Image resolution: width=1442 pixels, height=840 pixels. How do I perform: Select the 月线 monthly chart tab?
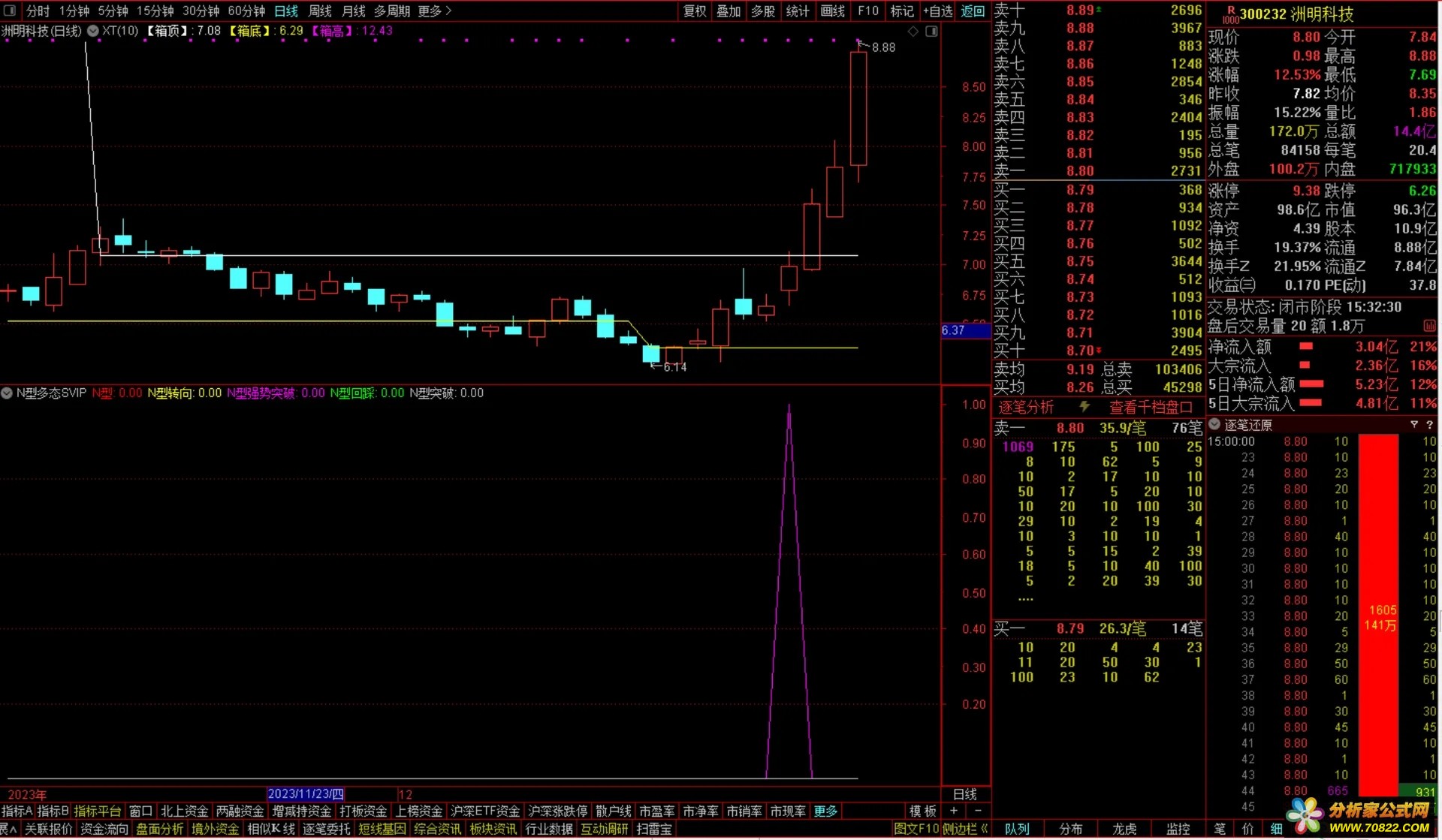pyautogui.click(x=354, y=11)
